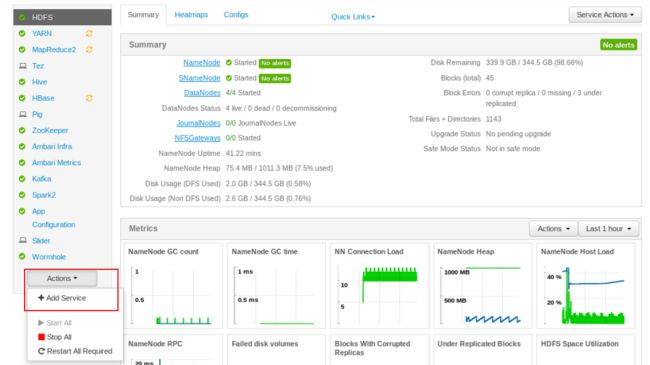
Task: Open the NFSGateways link
Action: tap(197, 138)
